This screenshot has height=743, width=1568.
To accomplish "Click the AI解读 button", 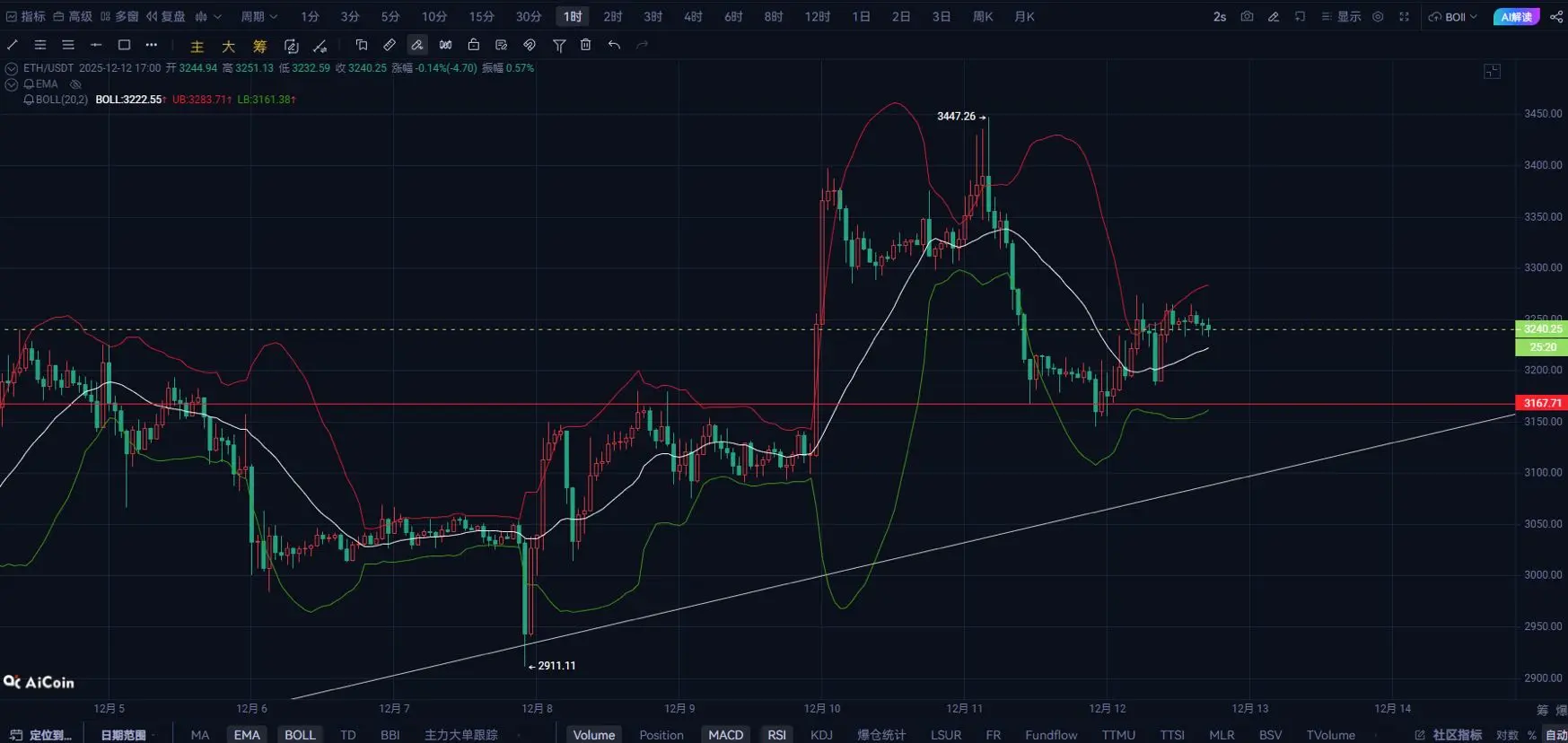I will click(1516, 16).
